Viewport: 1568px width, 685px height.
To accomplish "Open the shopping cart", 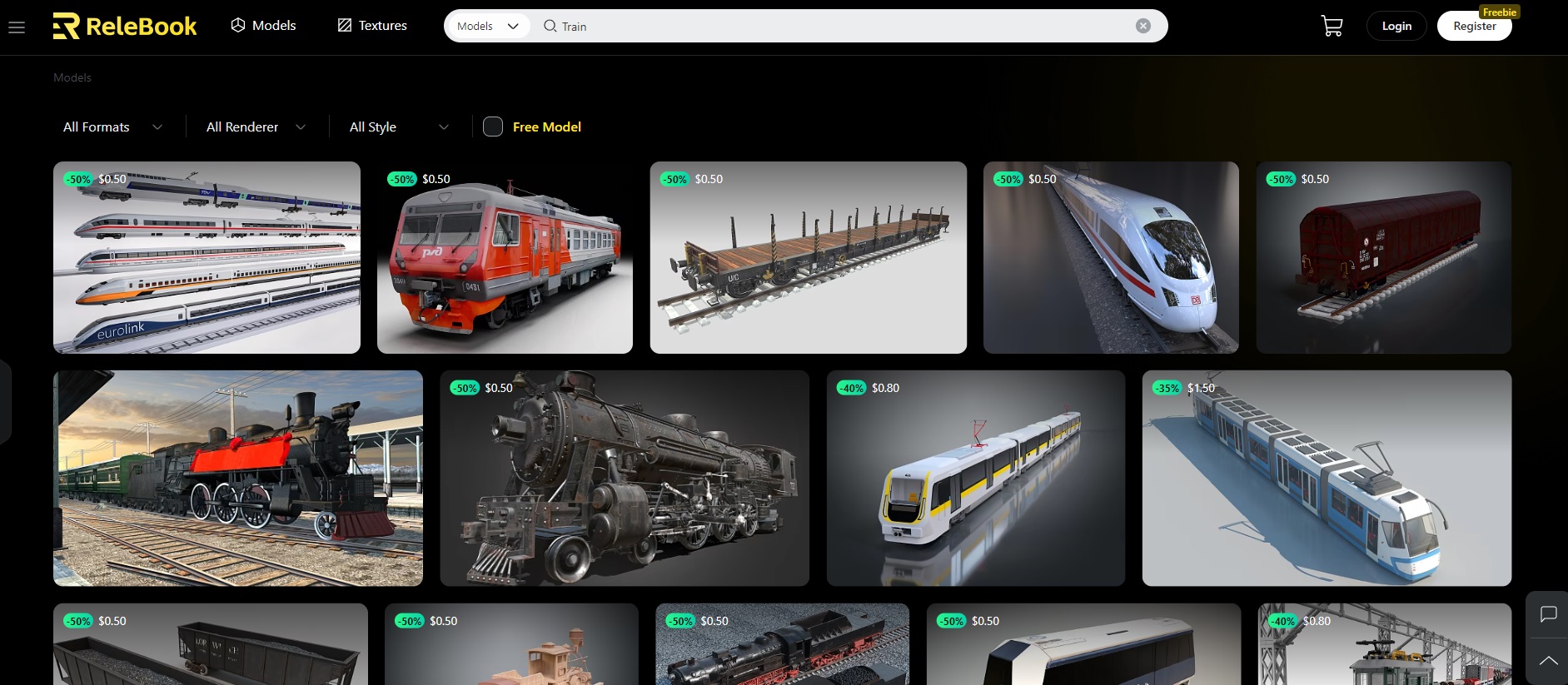I will [1332, 27].
